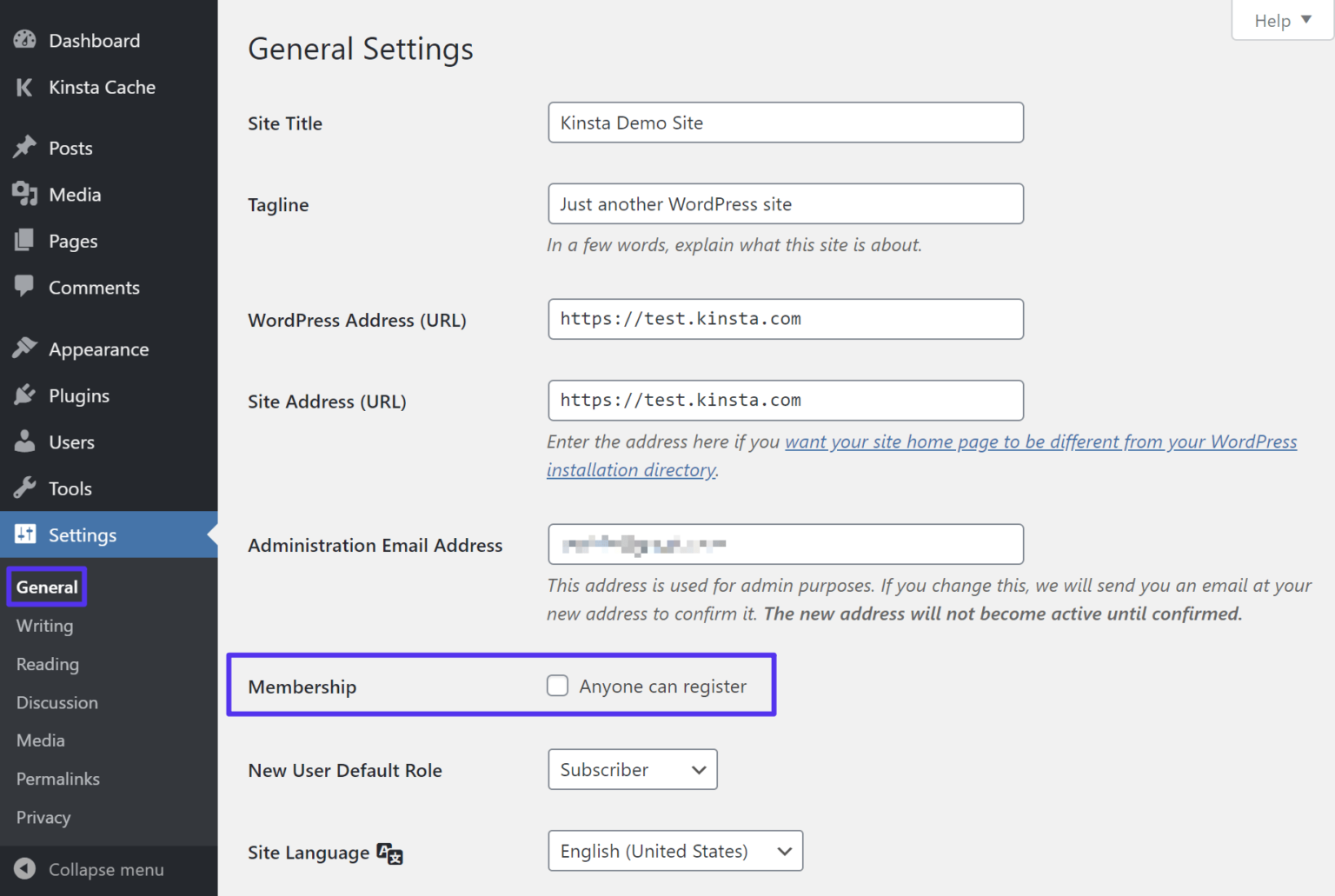Click the Media library icon
The image size is (1335, 896).
pyautogui.click(x=23, y=194)
